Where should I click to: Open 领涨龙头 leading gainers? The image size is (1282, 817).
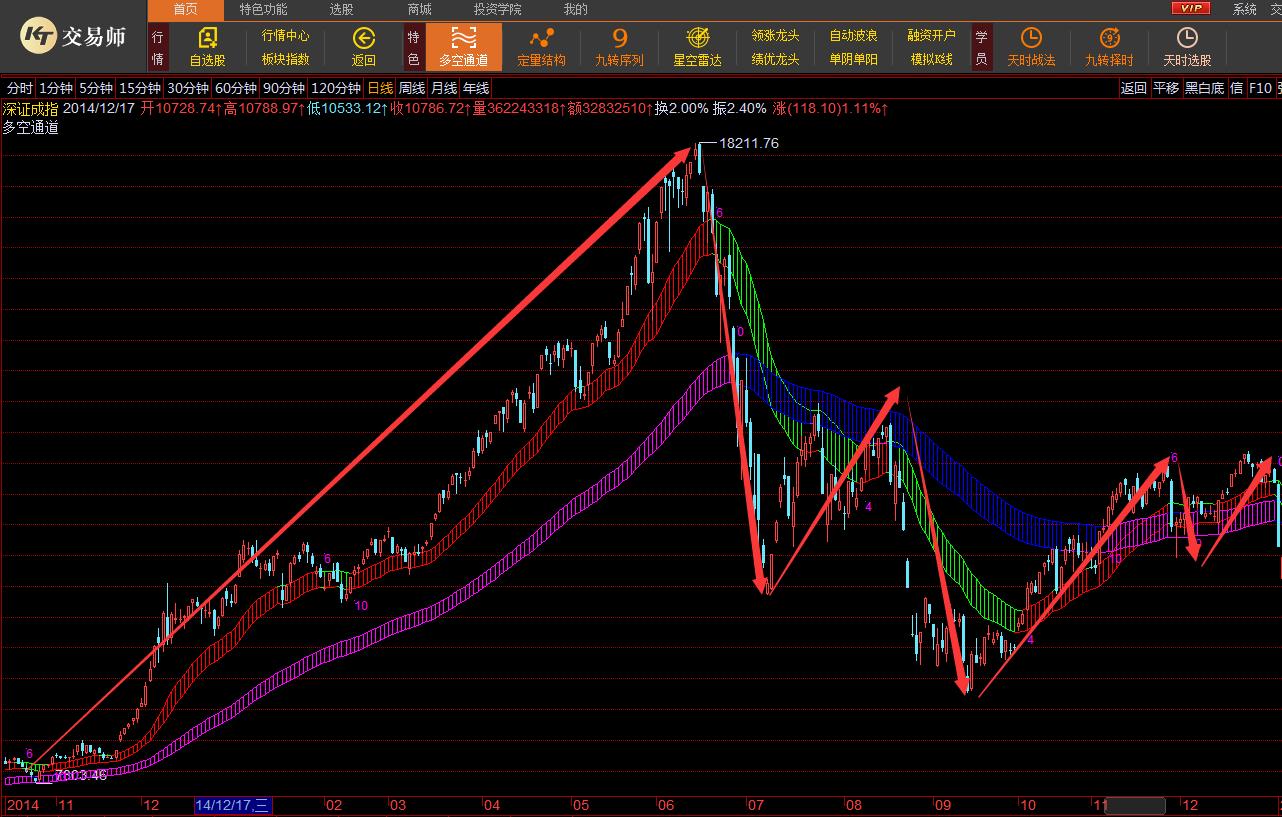(x=776, y=35)
